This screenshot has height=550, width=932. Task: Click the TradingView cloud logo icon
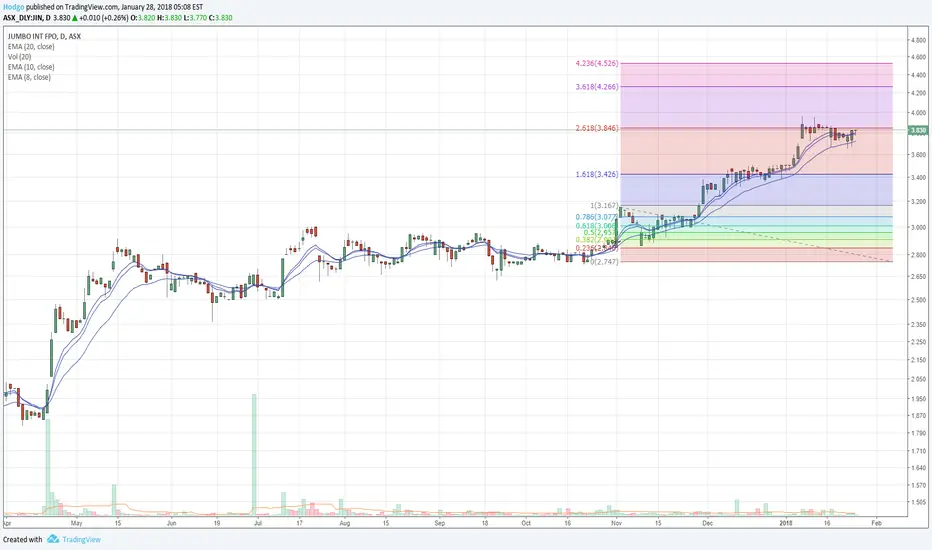point(53,539)
